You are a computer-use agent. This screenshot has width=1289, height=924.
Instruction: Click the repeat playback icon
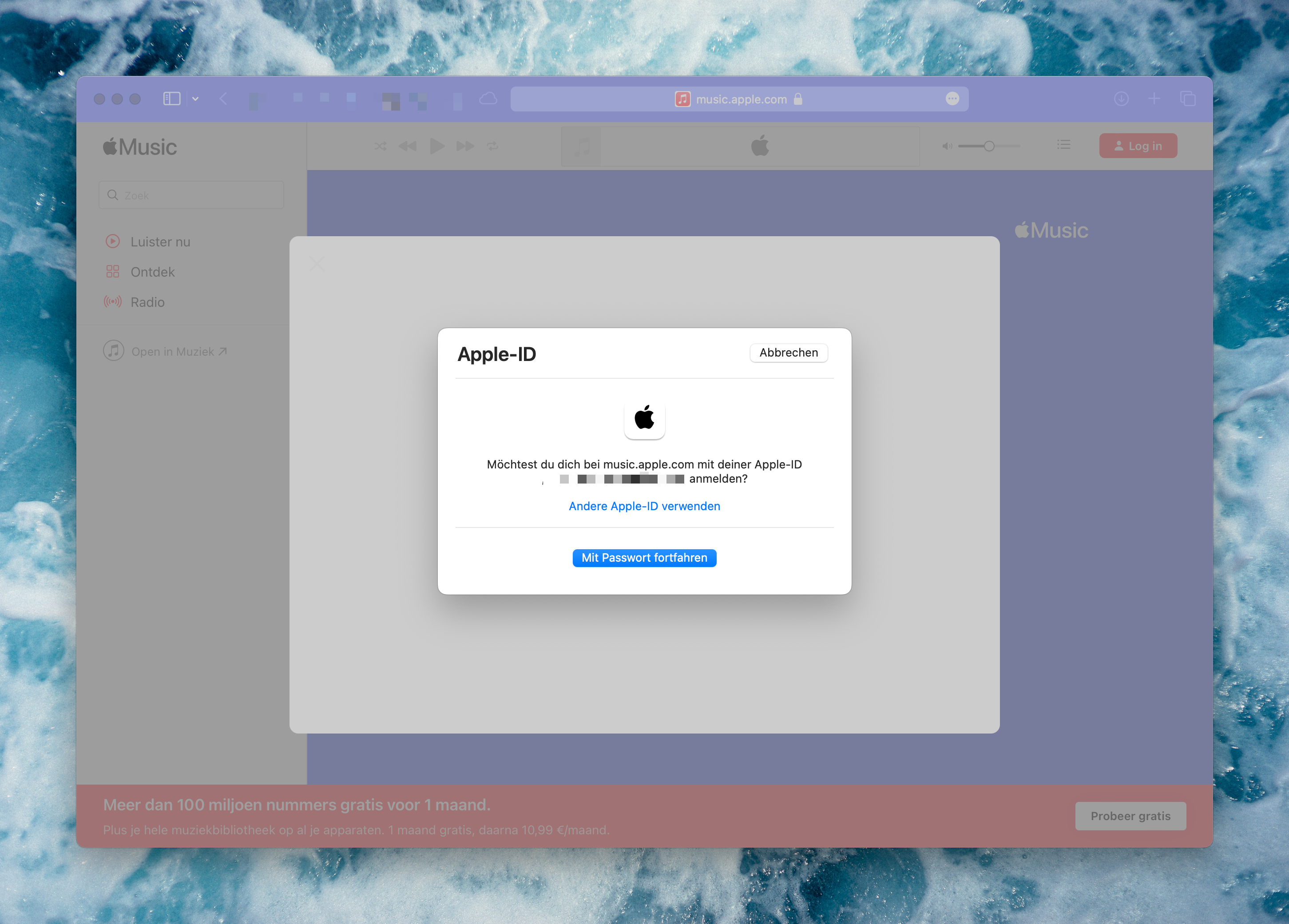[x=492, y=146]
